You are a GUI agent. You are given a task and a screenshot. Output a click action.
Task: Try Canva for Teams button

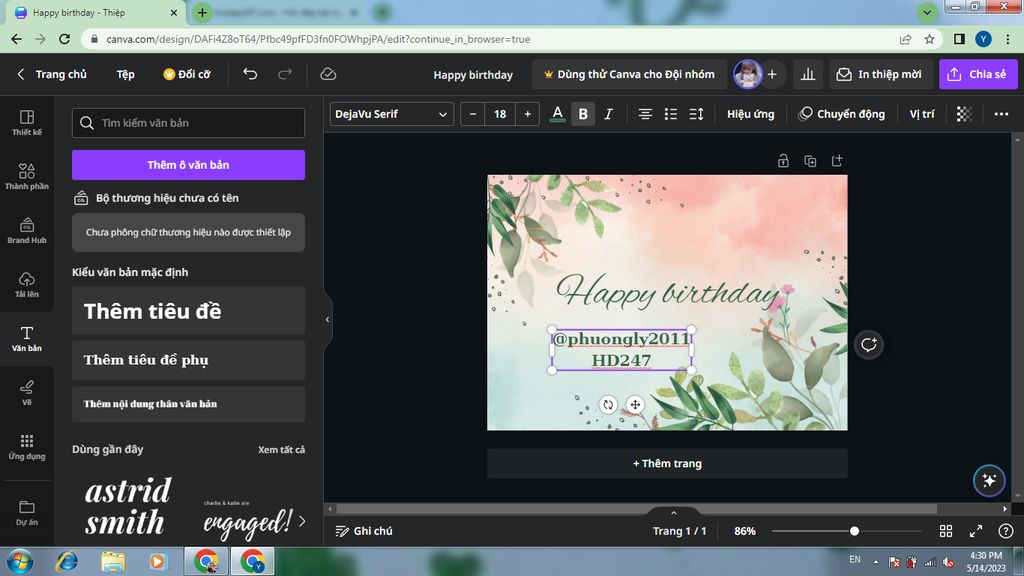coord(629,74)
